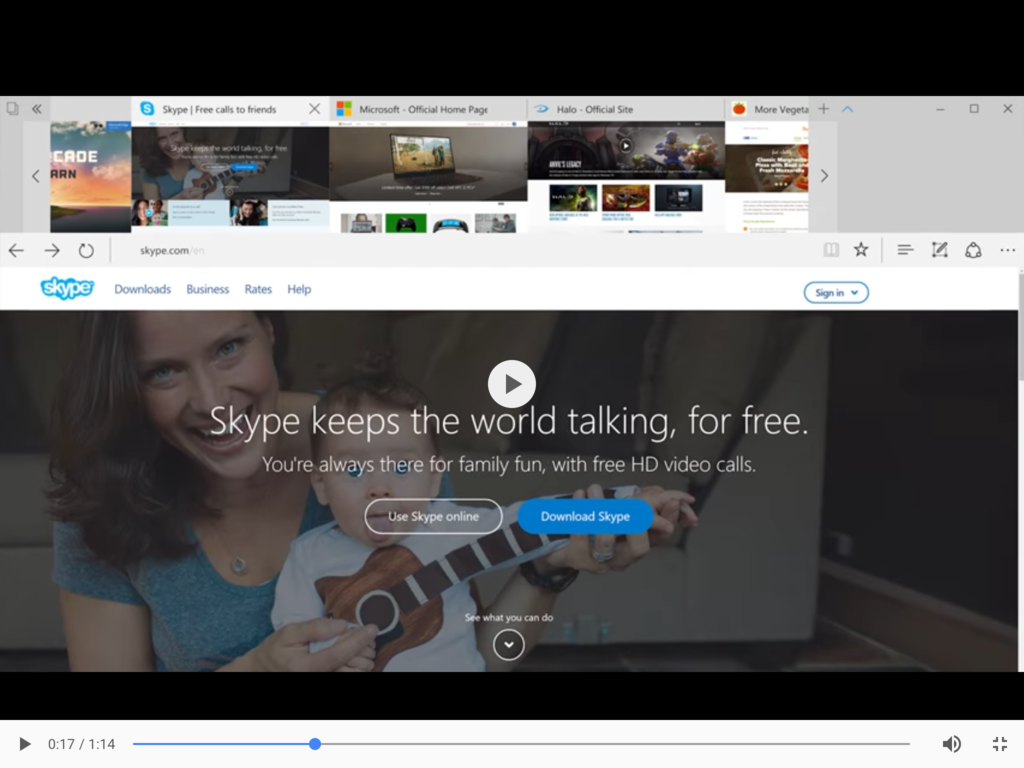Close the Skype tab

click(x=314, y=108)
